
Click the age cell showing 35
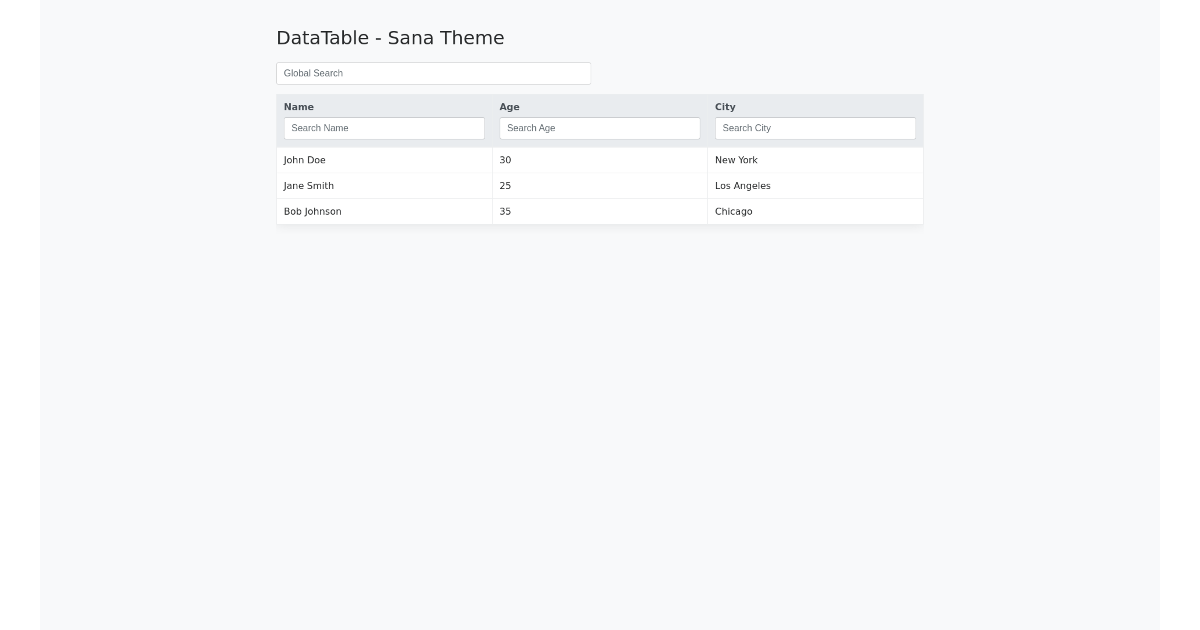tap(505, 212)
